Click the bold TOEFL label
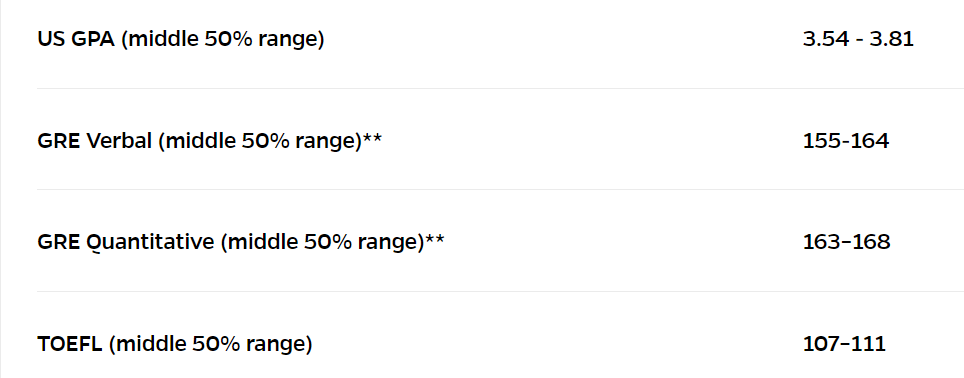This screenshot has width=964, height=378. coord(70,344)
